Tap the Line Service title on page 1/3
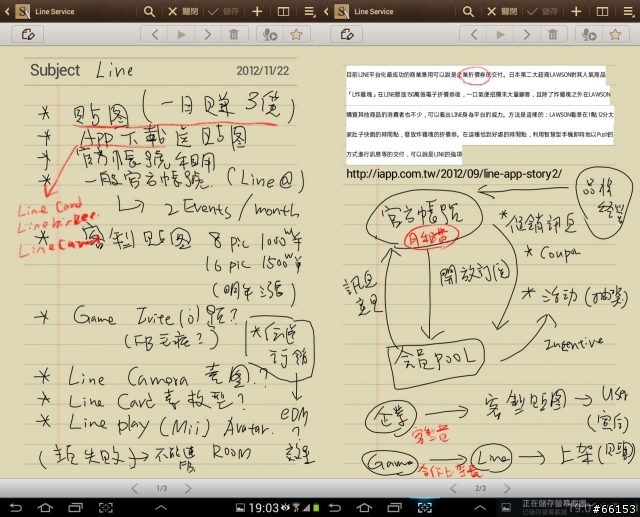The height and width of the screenshot is (517, 640). [x=55, y=11]
